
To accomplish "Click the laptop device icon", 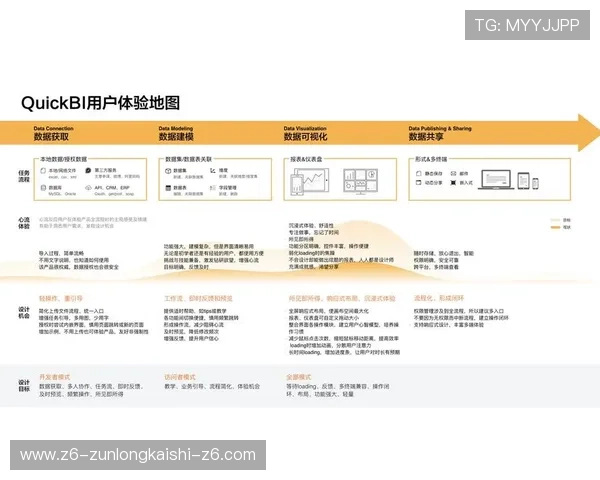I will (496, 180).
